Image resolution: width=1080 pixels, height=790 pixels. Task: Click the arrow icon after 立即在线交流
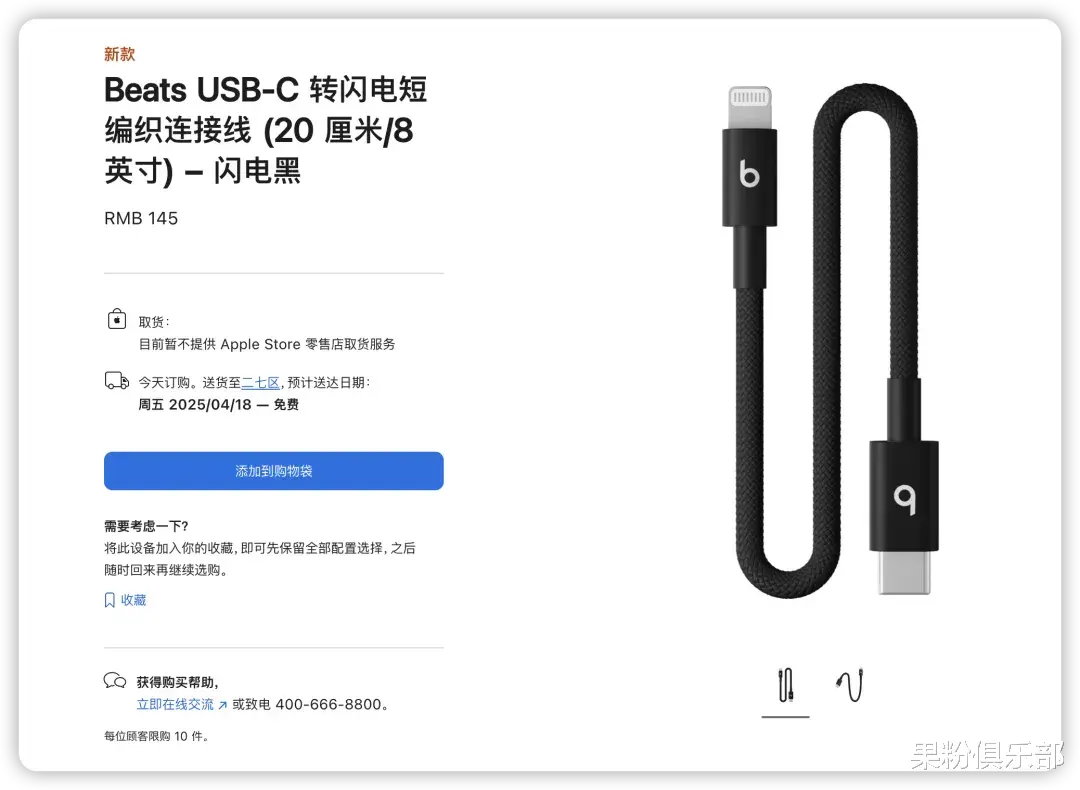pos(222,705)
